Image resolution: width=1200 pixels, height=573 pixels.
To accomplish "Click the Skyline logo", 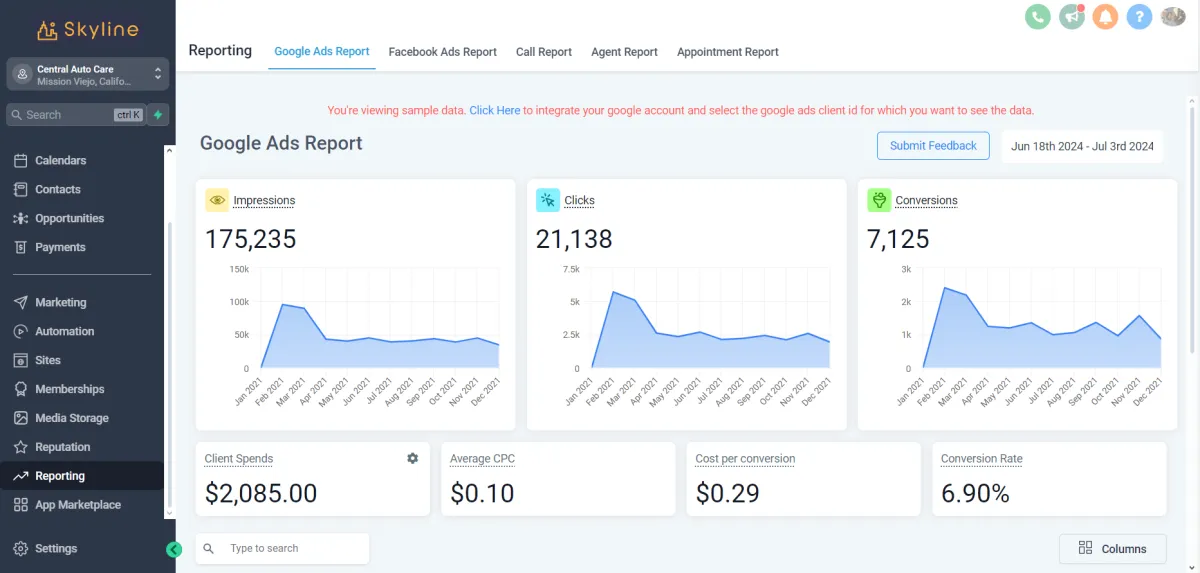I will (87, 30).
